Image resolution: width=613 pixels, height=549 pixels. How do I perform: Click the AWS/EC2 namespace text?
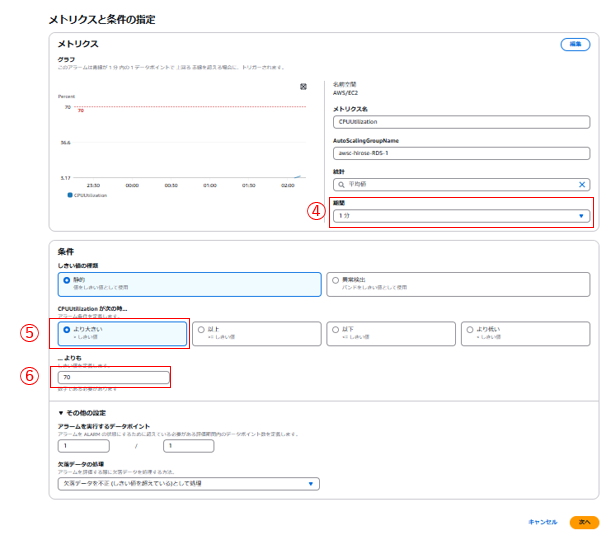[345, 93]
